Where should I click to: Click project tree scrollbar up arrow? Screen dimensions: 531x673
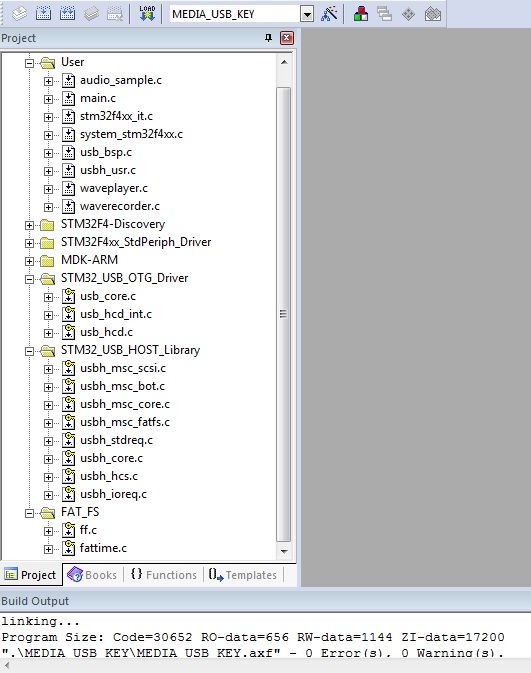(x=284, y=62)
